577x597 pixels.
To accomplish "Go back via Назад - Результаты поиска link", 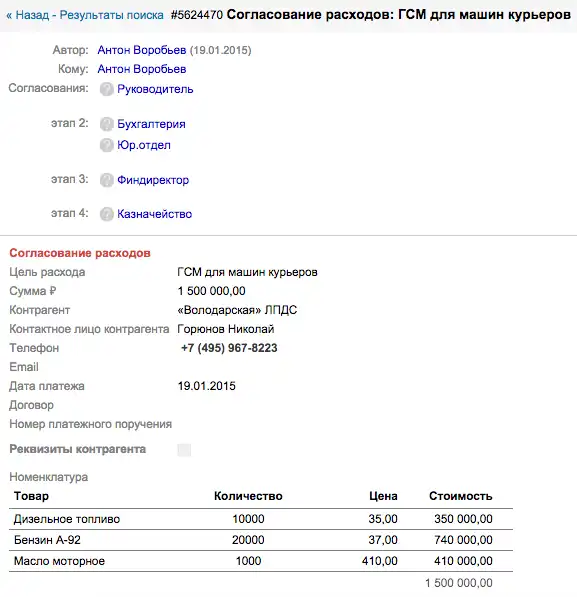I will [85, 15].
